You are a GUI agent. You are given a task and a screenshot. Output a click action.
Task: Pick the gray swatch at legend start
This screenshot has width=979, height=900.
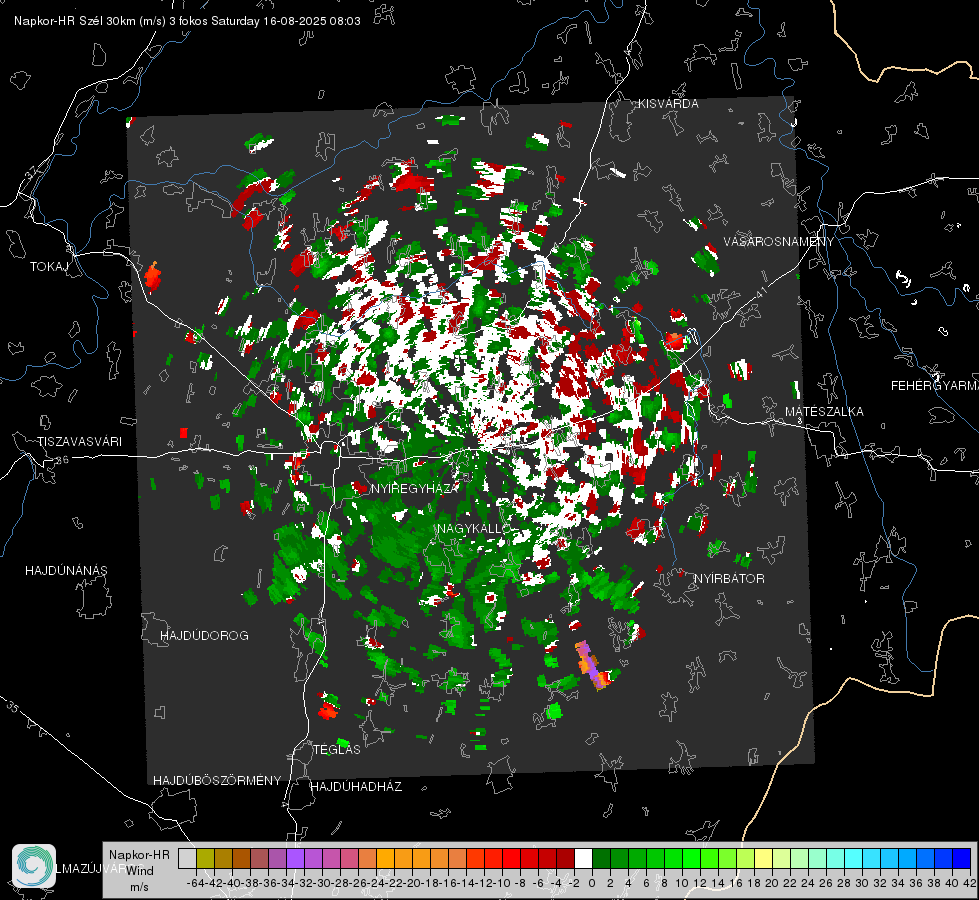tap(187, 859)
